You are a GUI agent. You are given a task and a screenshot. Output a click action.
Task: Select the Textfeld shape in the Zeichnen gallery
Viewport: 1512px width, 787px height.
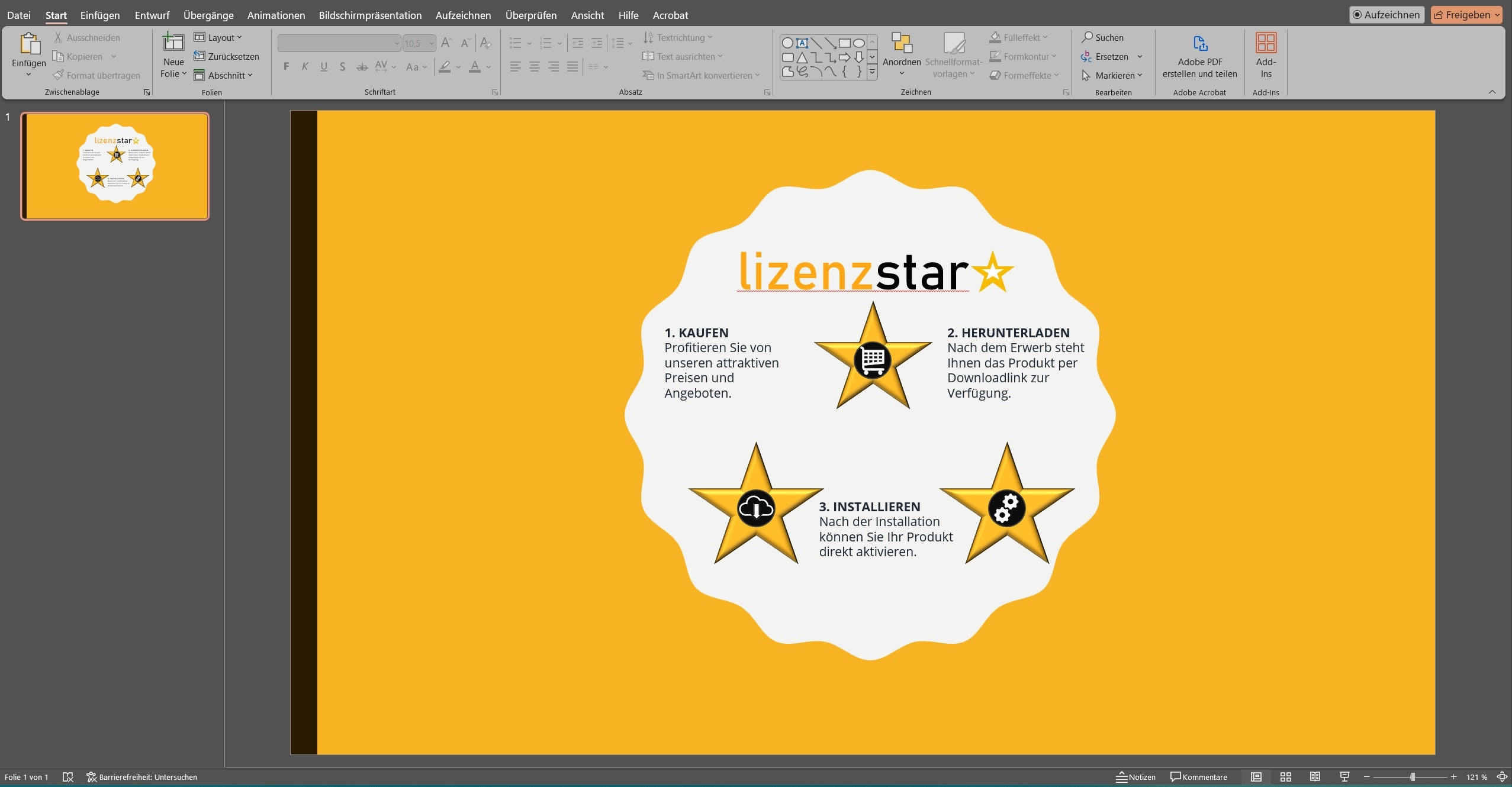tap(802, 43)
